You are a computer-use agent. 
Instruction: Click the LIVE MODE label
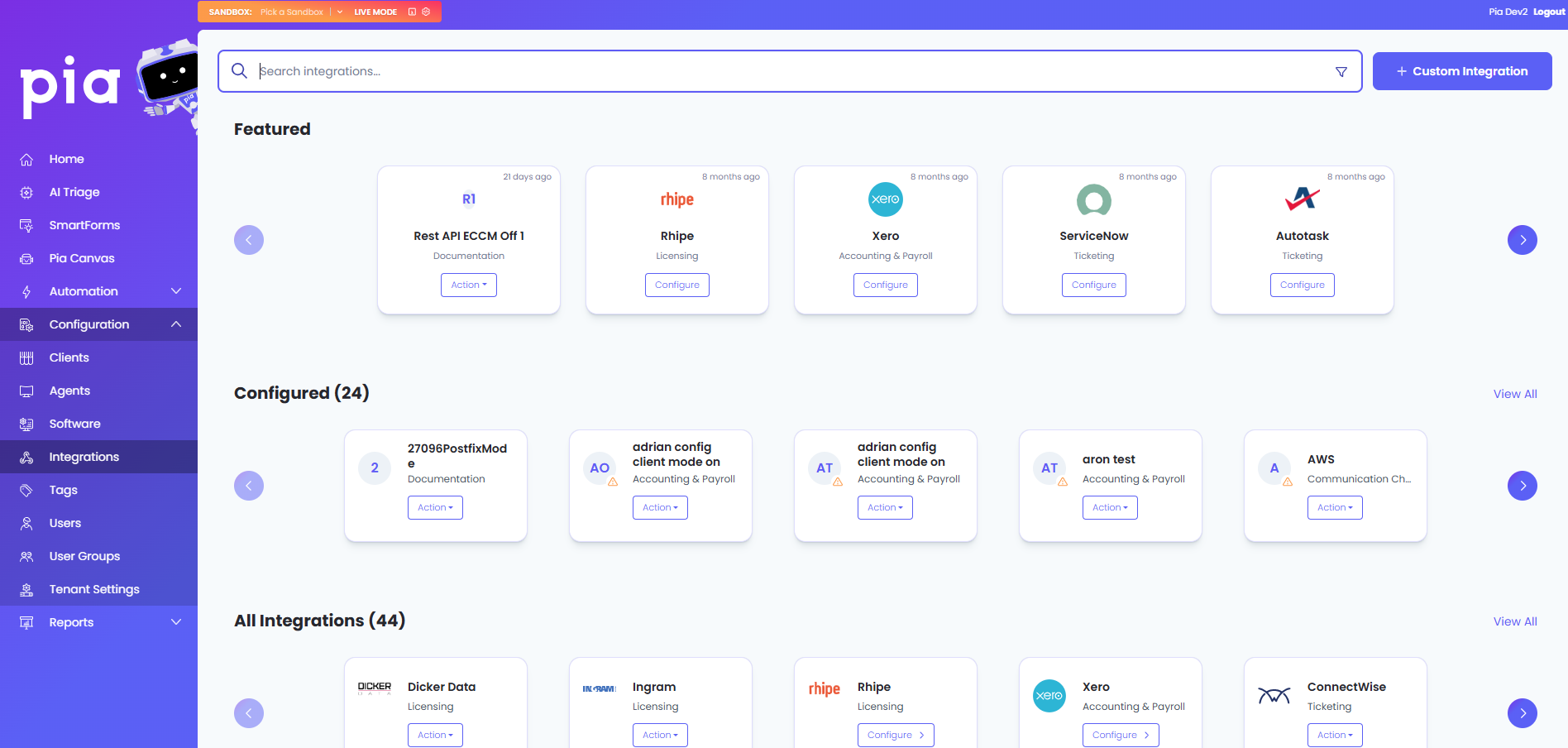pyautogui.click(x=375, y=12)
